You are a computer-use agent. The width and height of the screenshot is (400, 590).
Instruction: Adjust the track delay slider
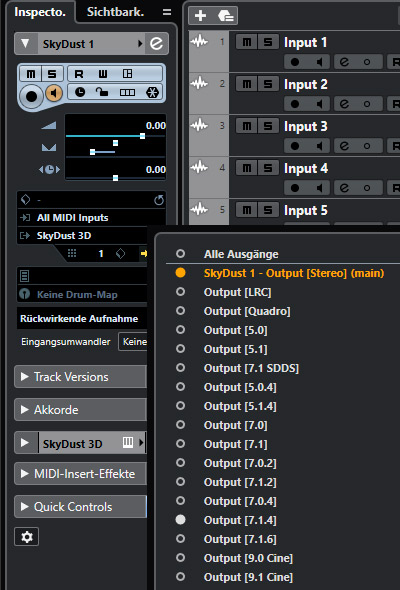(x=116, y=178)
